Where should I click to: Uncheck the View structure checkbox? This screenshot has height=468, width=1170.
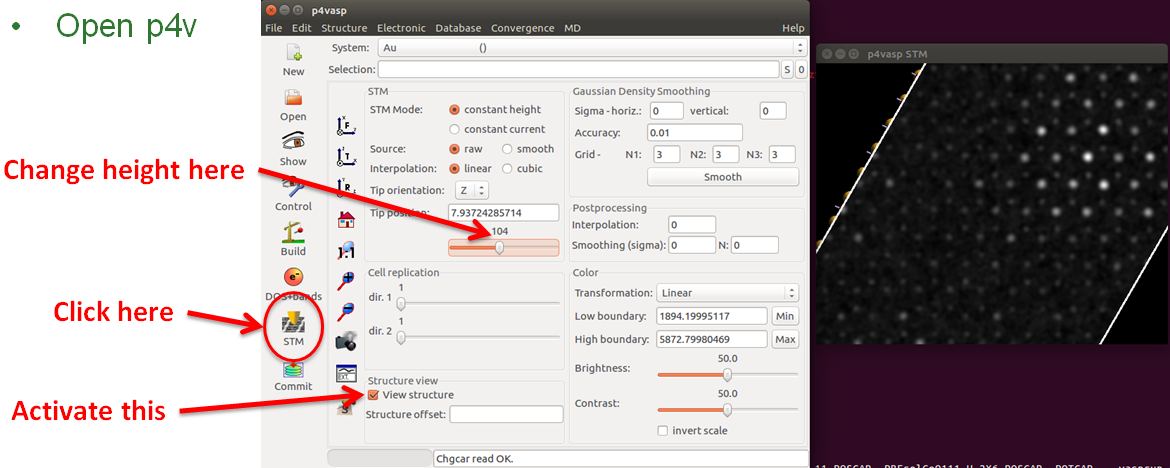click(x=374, y=395)
